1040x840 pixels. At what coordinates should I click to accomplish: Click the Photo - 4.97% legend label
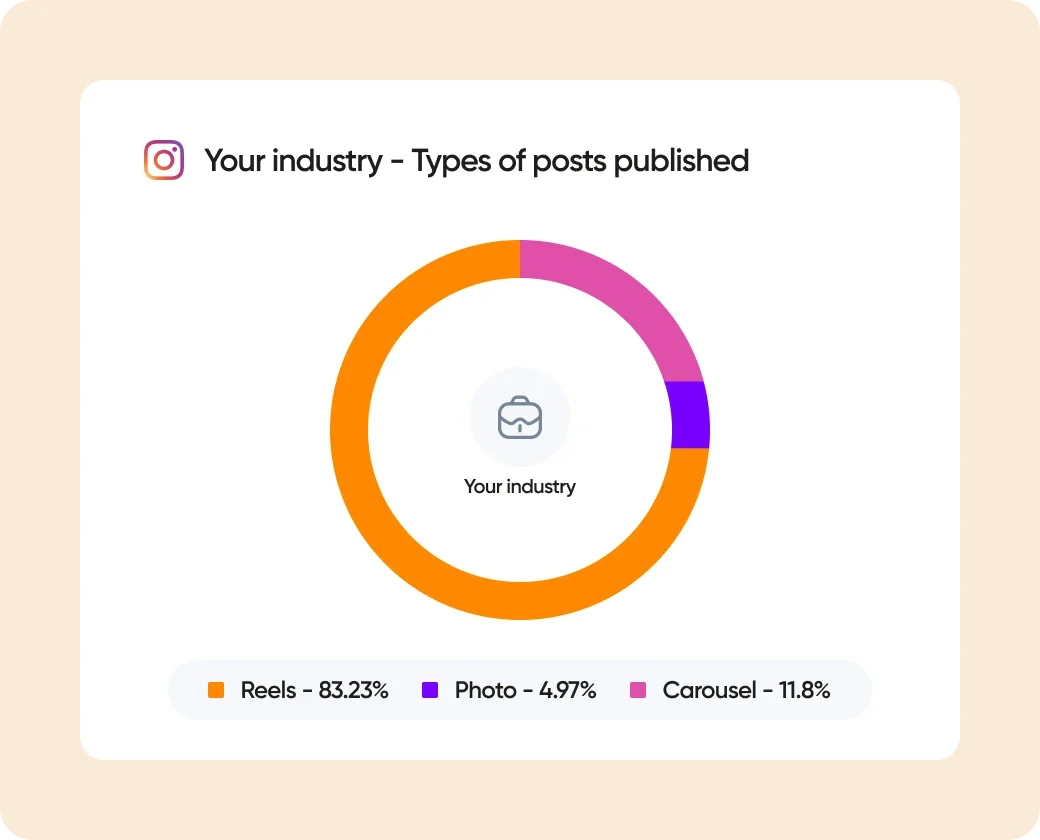point(525,690)
